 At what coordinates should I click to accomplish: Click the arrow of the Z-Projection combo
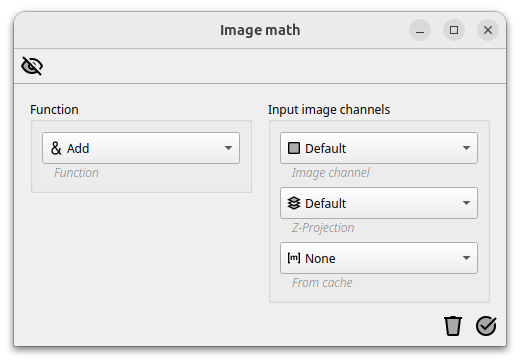click(466, 203)
